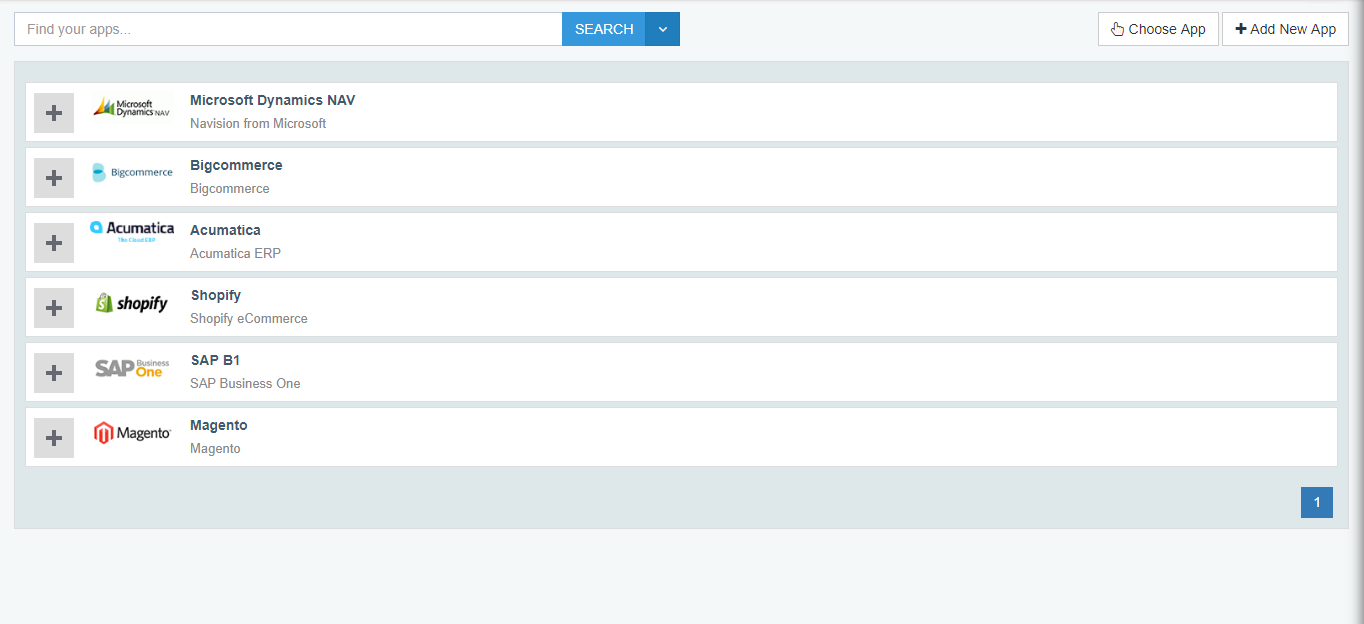
Task: Open the Shopify app entry
Action: (215, 294)
